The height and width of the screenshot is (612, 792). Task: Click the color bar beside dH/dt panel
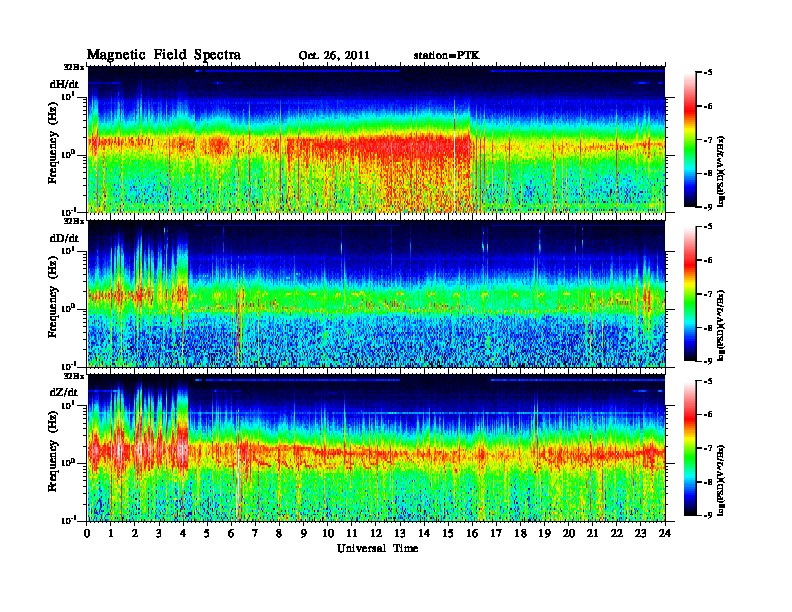(690, 139)
